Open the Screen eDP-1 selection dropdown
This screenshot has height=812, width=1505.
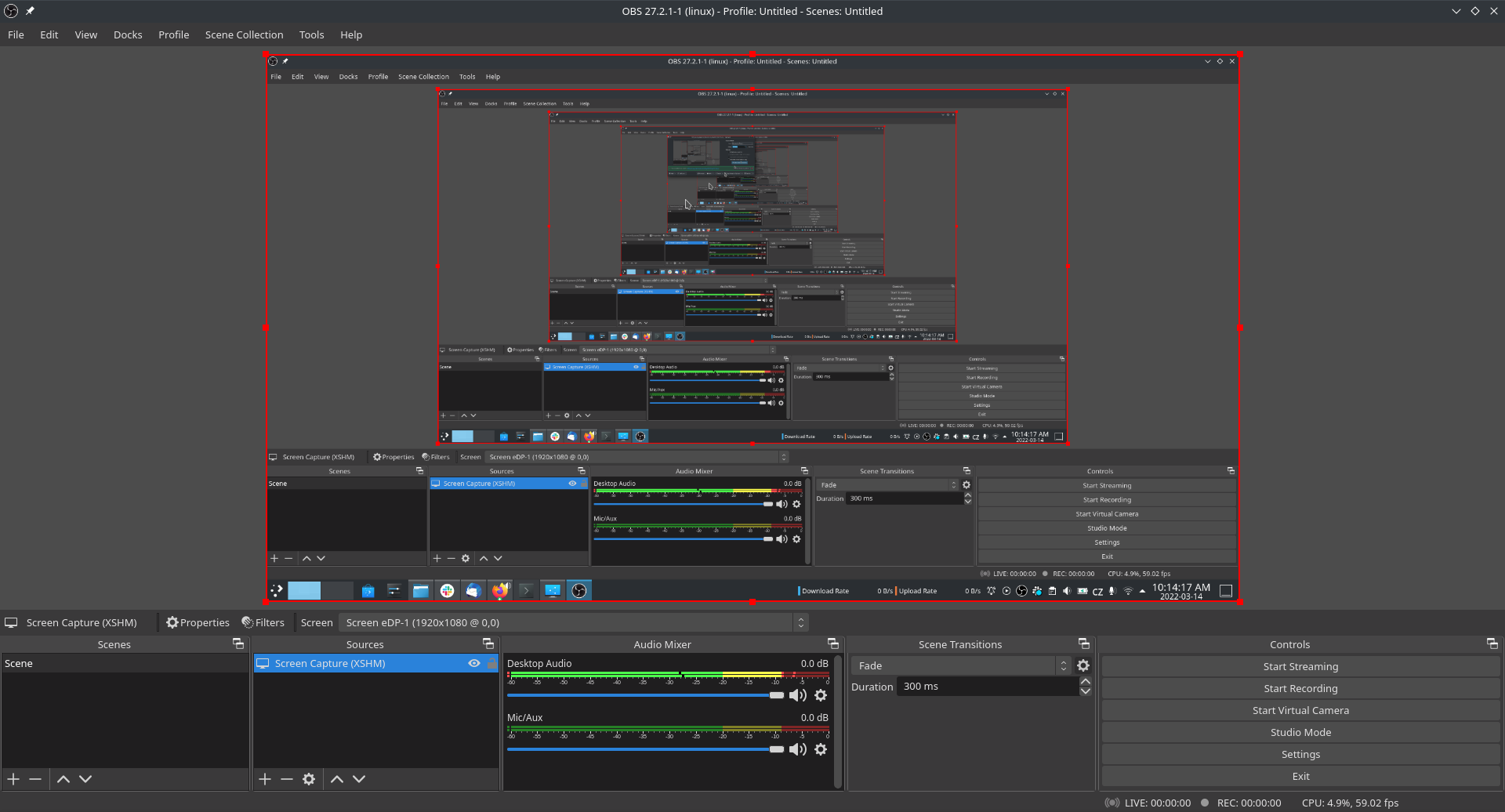pos(573,622)
